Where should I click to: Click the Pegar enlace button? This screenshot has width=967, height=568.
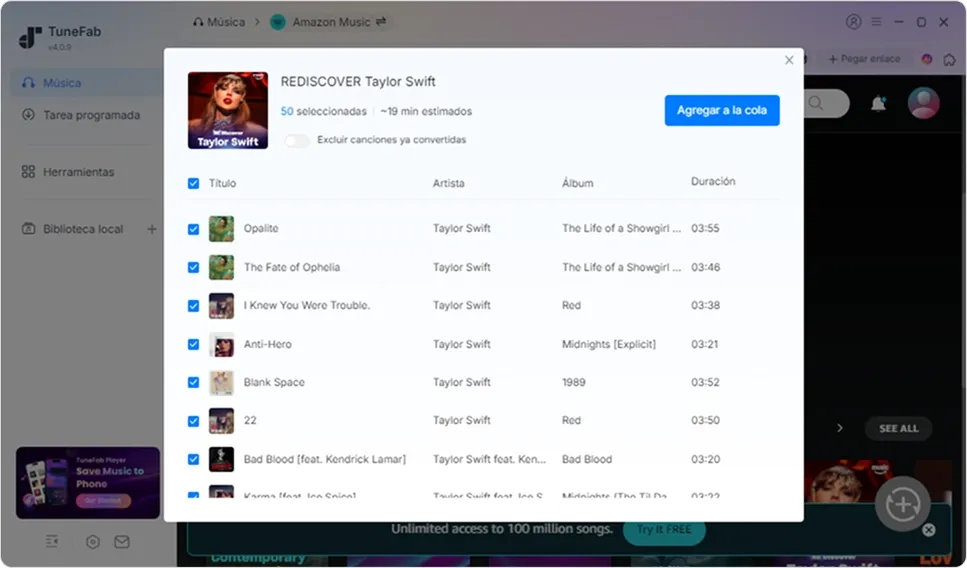point(865,59)
